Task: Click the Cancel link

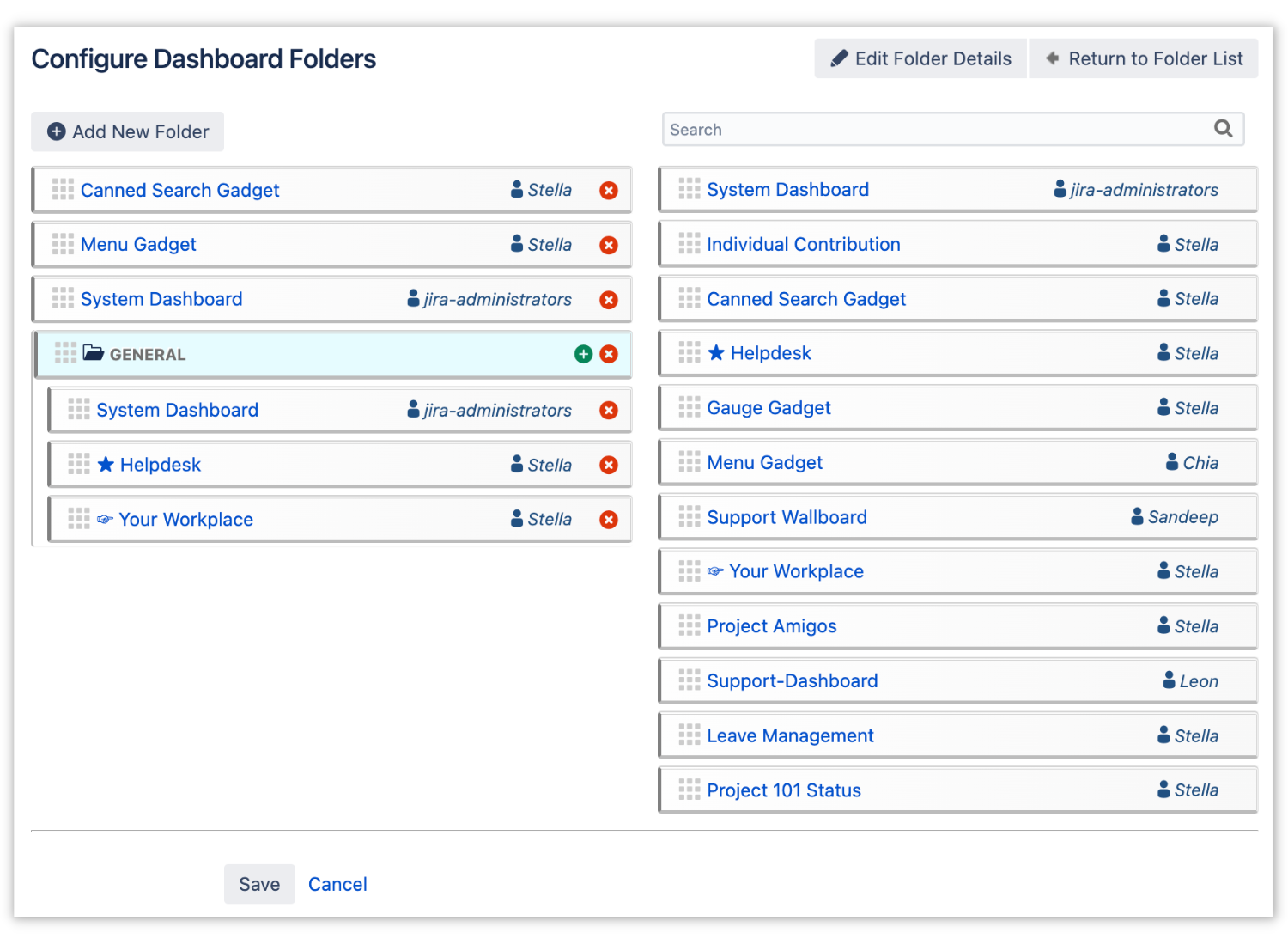Action: coord(337,884)
